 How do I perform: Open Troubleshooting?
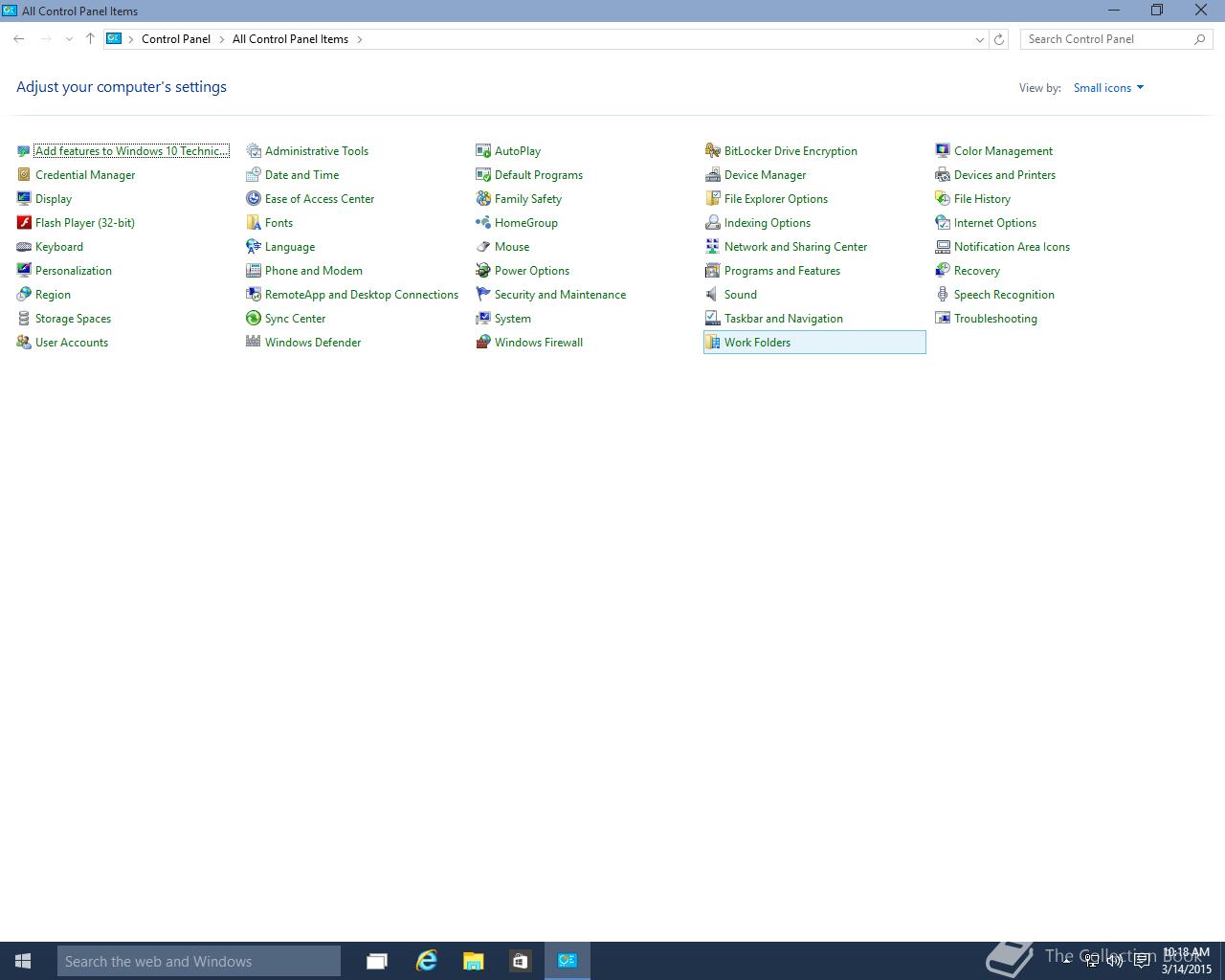[x=995, y=319]
